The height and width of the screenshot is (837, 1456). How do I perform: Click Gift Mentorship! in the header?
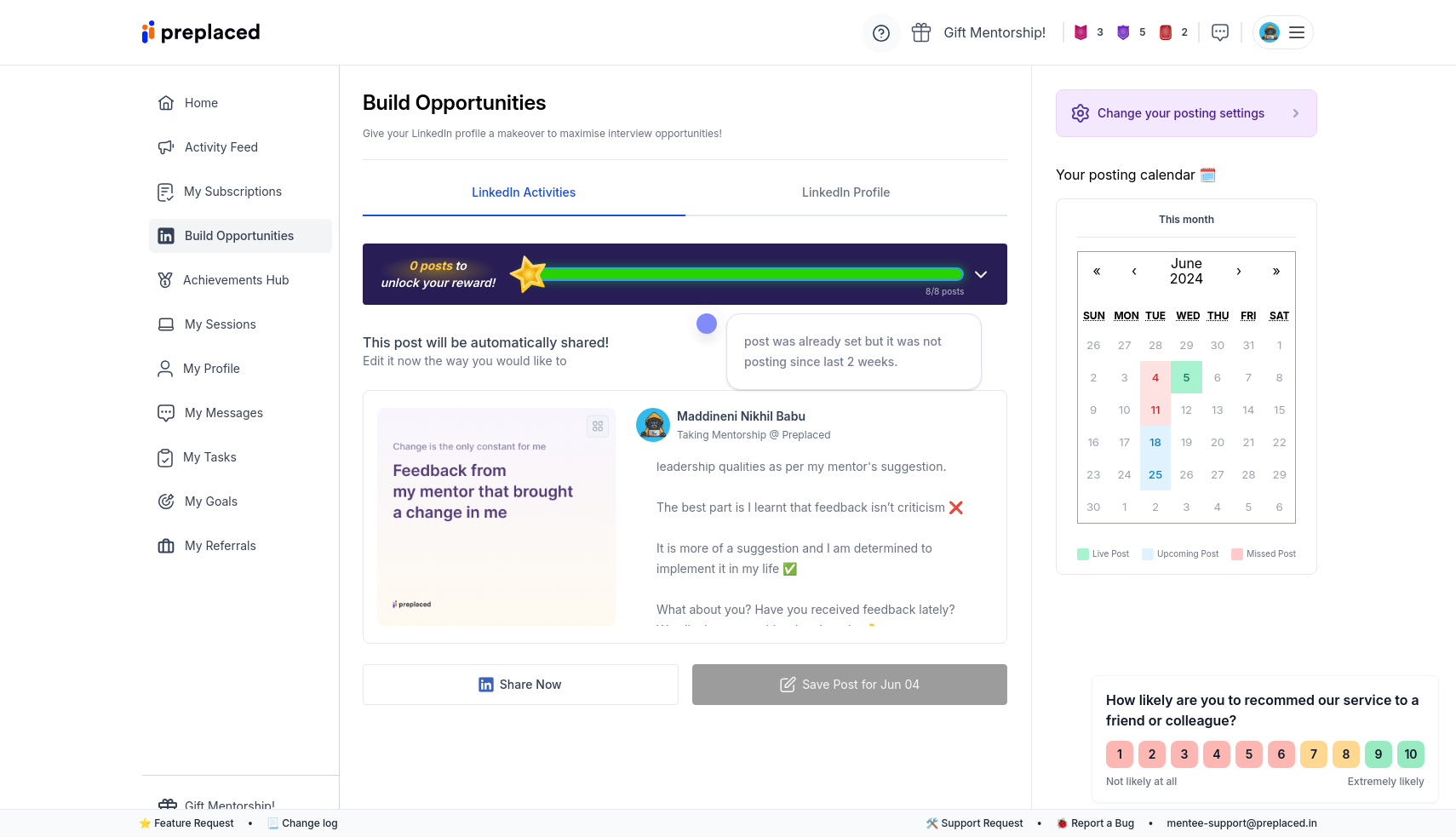coord(995,32)
